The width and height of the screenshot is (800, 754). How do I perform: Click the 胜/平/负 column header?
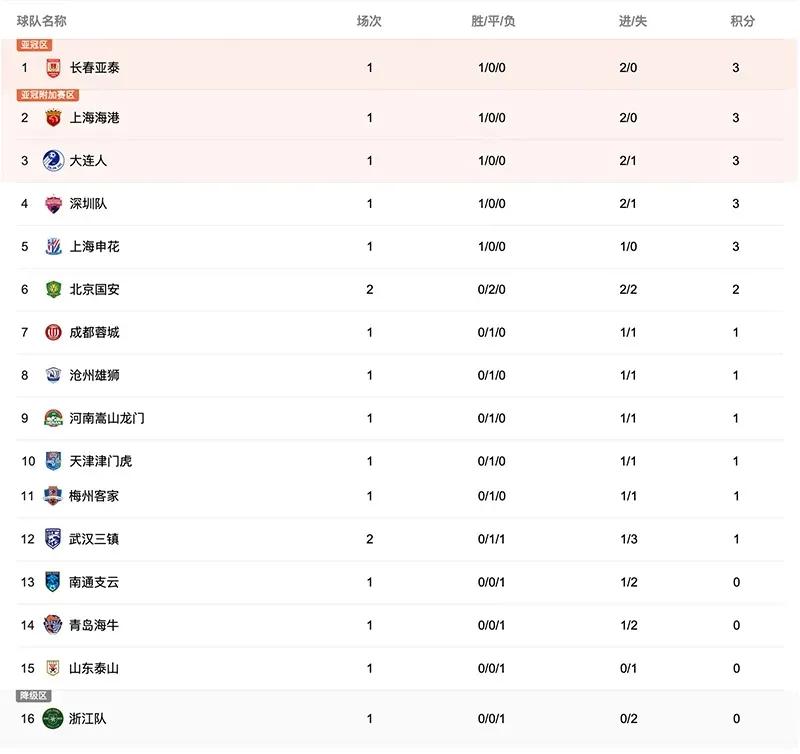pos(492,21)
